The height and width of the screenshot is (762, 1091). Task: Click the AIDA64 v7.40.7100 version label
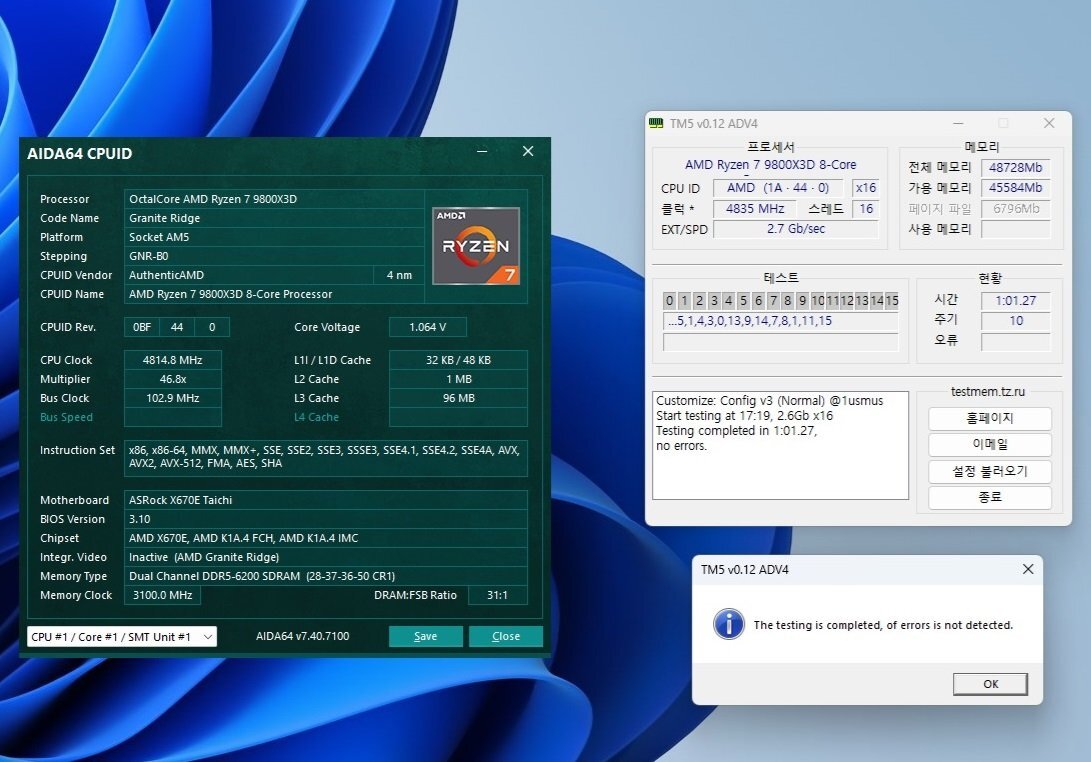click(303, 636)
